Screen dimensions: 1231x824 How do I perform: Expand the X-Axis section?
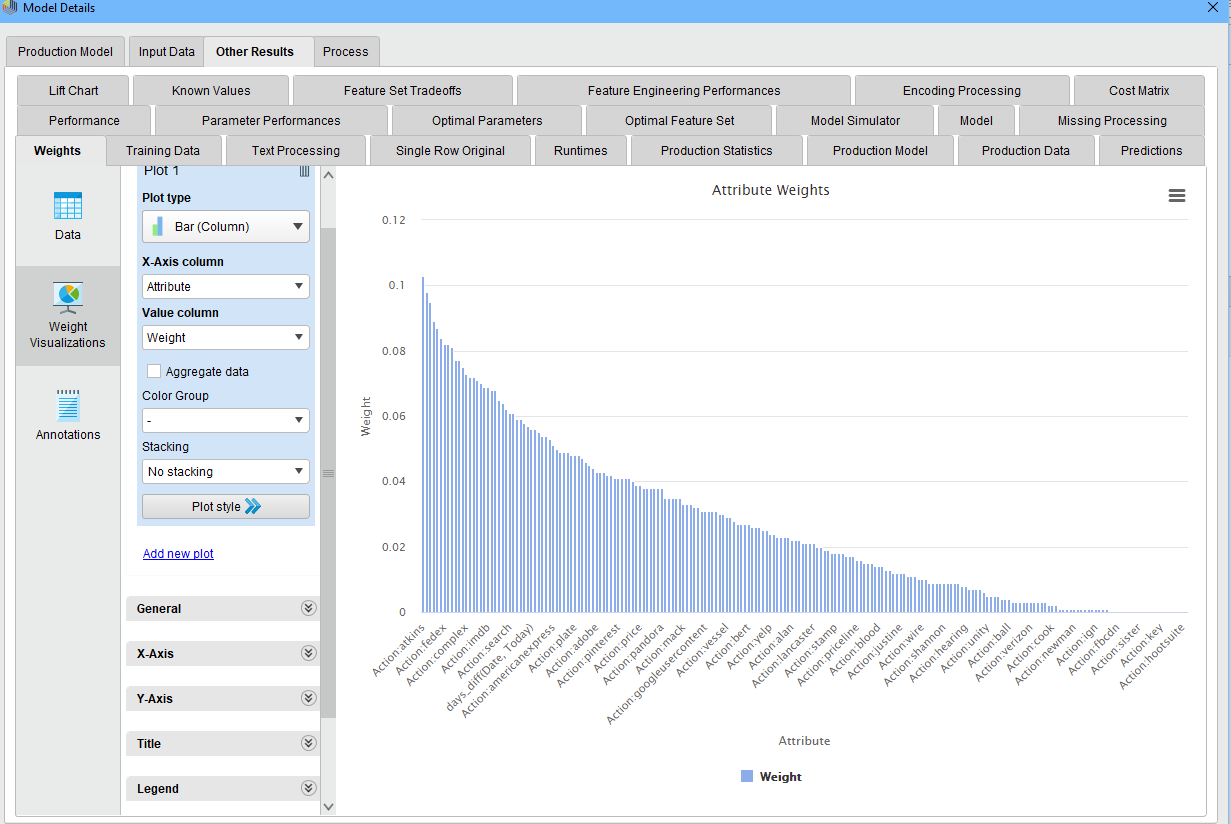222,653
